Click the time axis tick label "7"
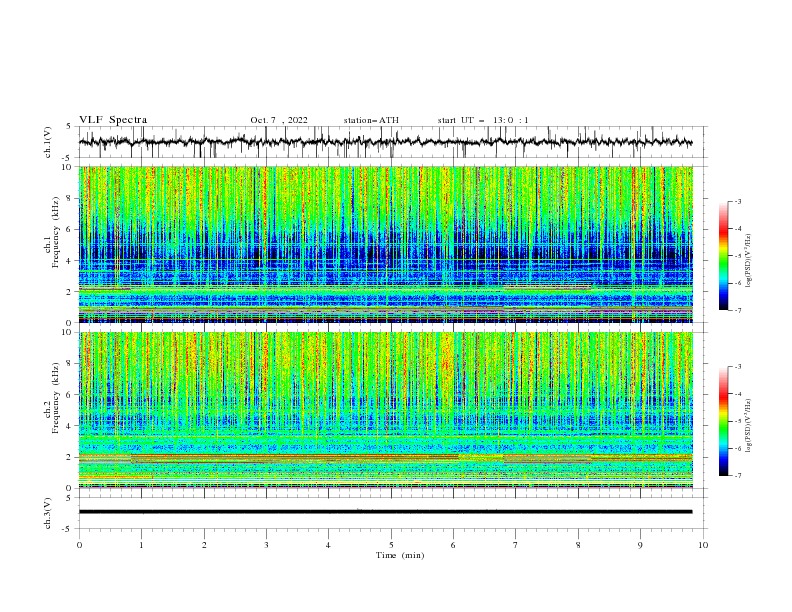The width and height of the screenshot is (792, 612). [516, 545]
